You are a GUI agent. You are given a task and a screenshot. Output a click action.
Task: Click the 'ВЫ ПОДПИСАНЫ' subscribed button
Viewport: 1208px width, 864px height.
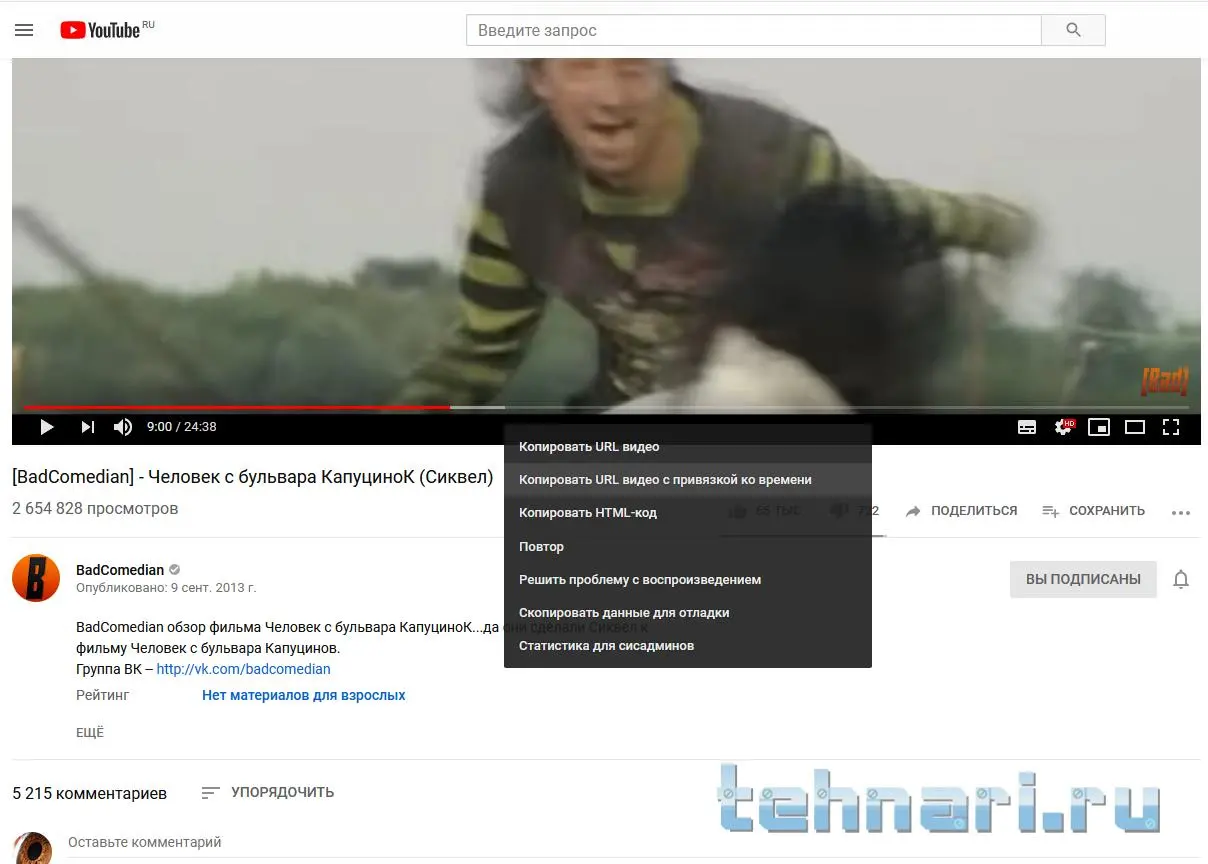pyautogui.click(x=1083, y=579)
